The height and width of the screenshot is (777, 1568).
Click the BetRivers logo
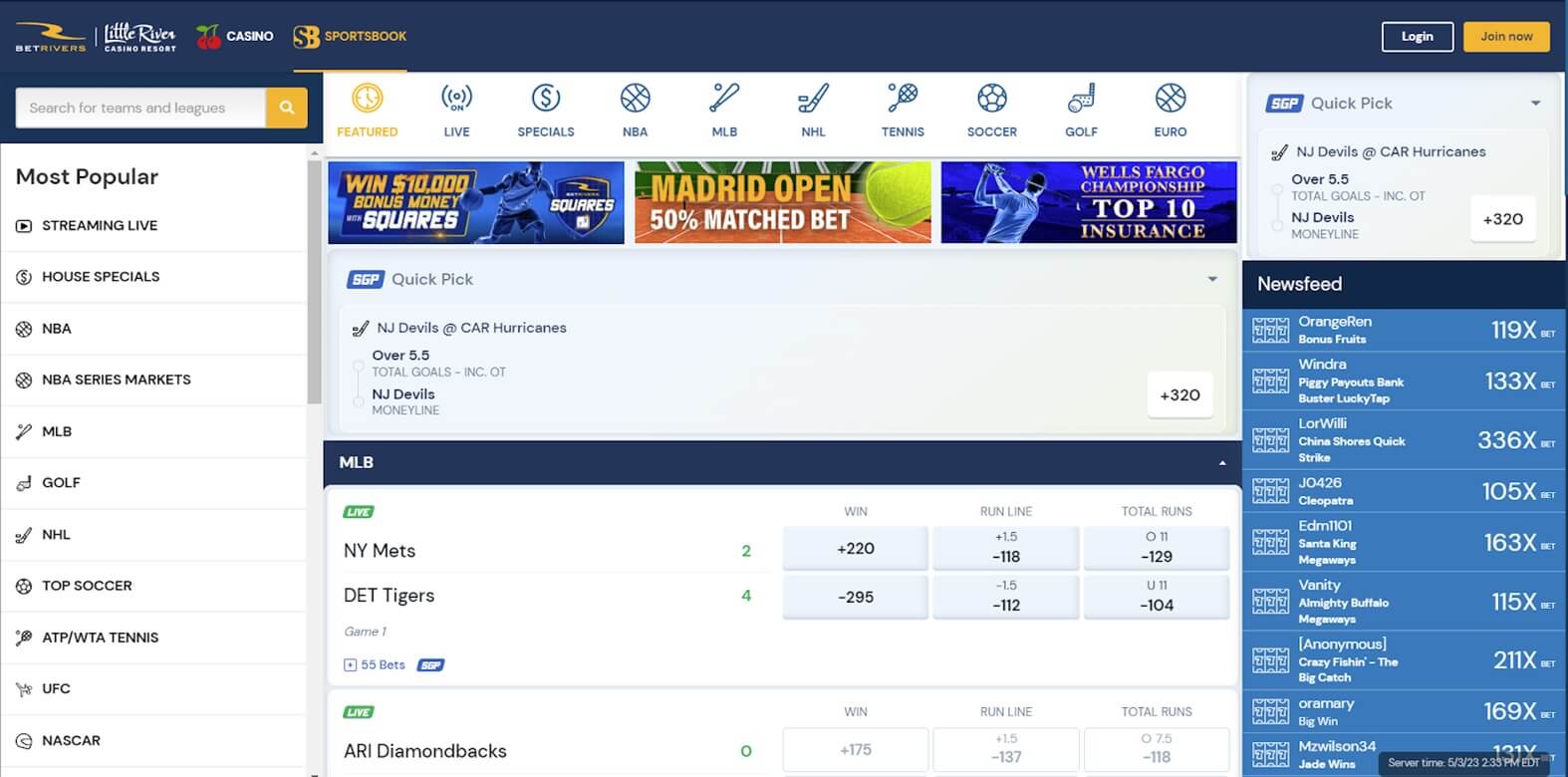pos(51,37)
